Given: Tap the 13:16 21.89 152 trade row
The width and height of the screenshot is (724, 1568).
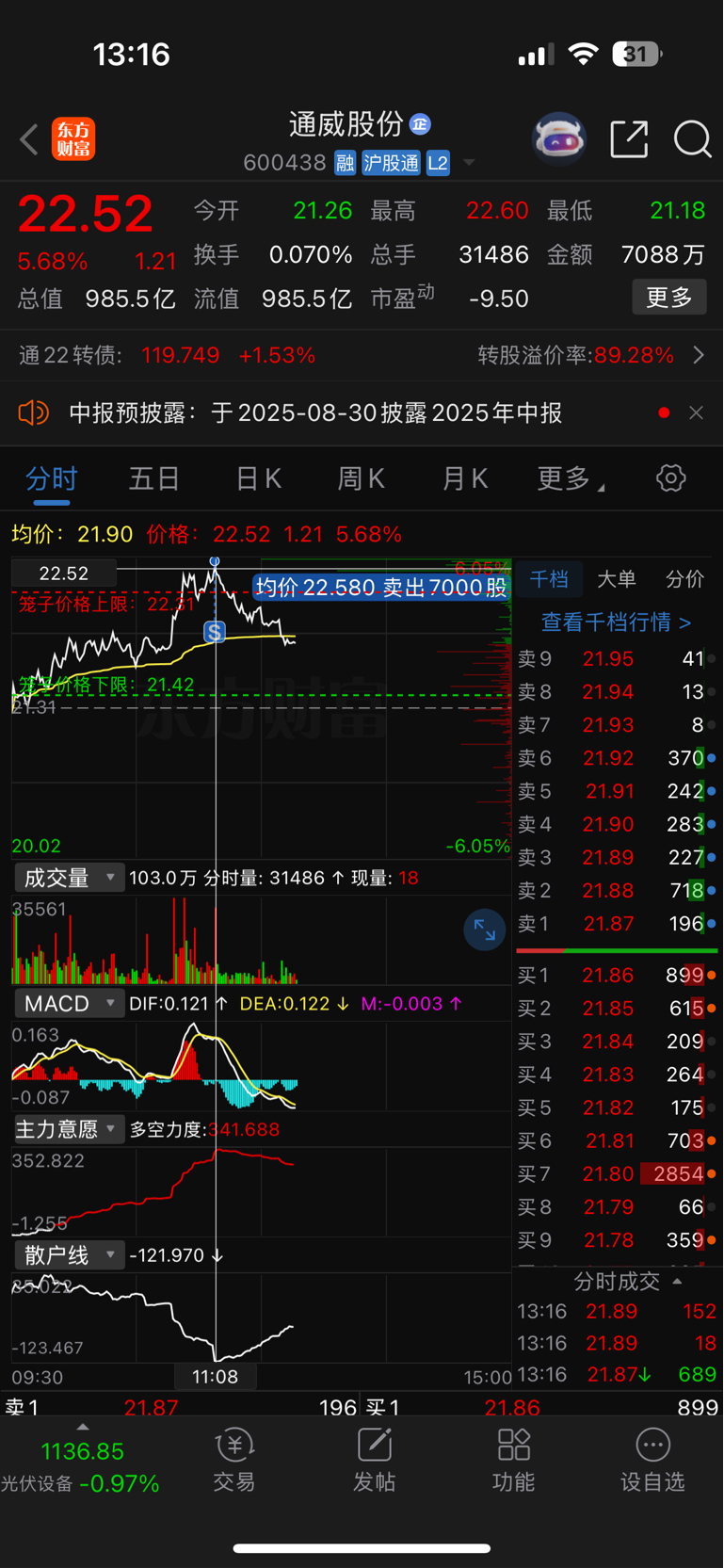Looking at the screenshot, I should pos(617,1311).
